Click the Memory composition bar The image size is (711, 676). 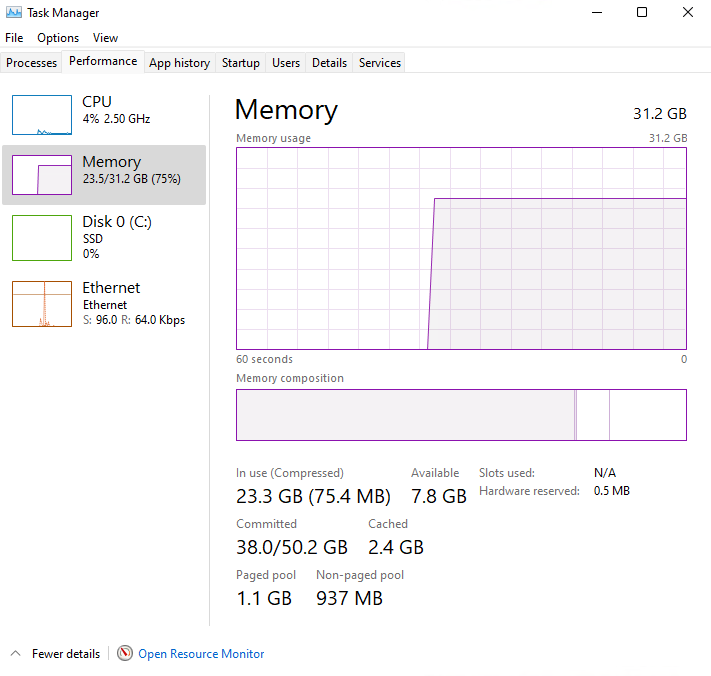461,415
